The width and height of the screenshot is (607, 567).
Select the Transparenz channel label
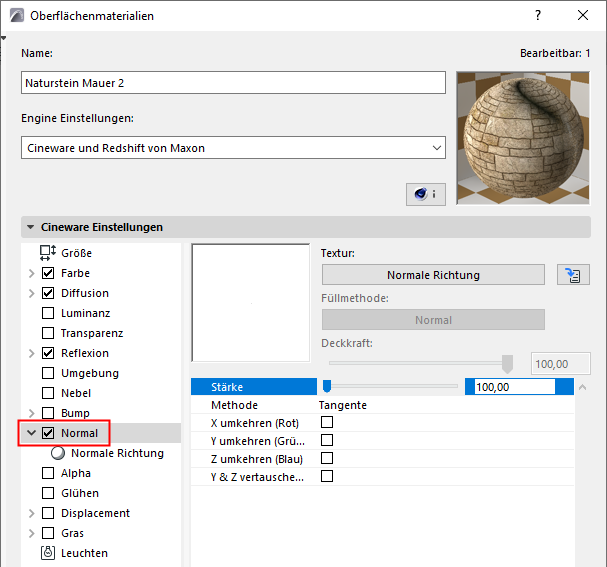pyautogui.click(x=92, y=333)
